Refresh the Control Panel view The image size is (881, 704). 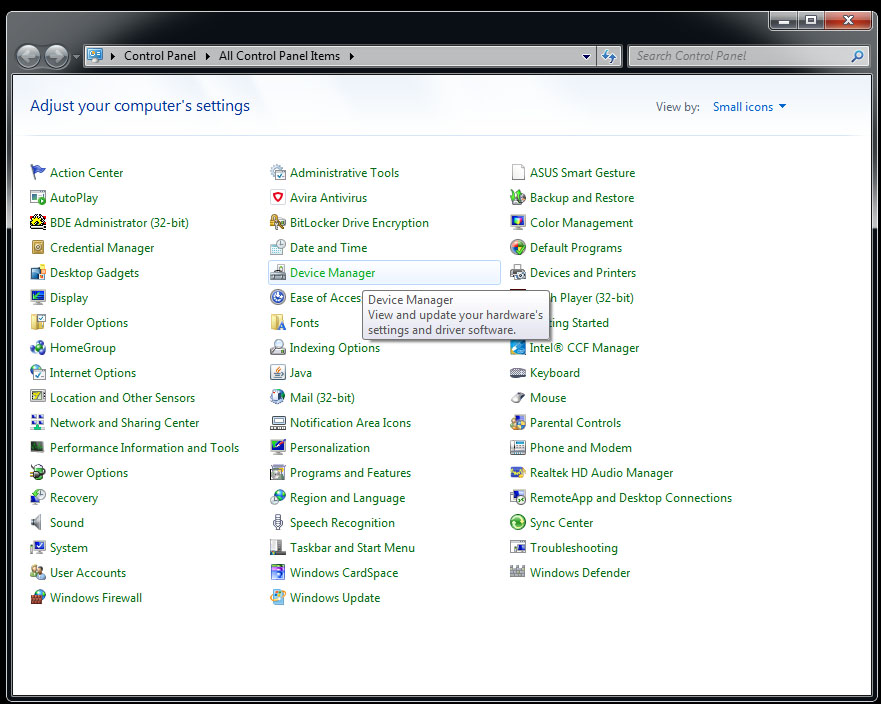tap(609, 56)
